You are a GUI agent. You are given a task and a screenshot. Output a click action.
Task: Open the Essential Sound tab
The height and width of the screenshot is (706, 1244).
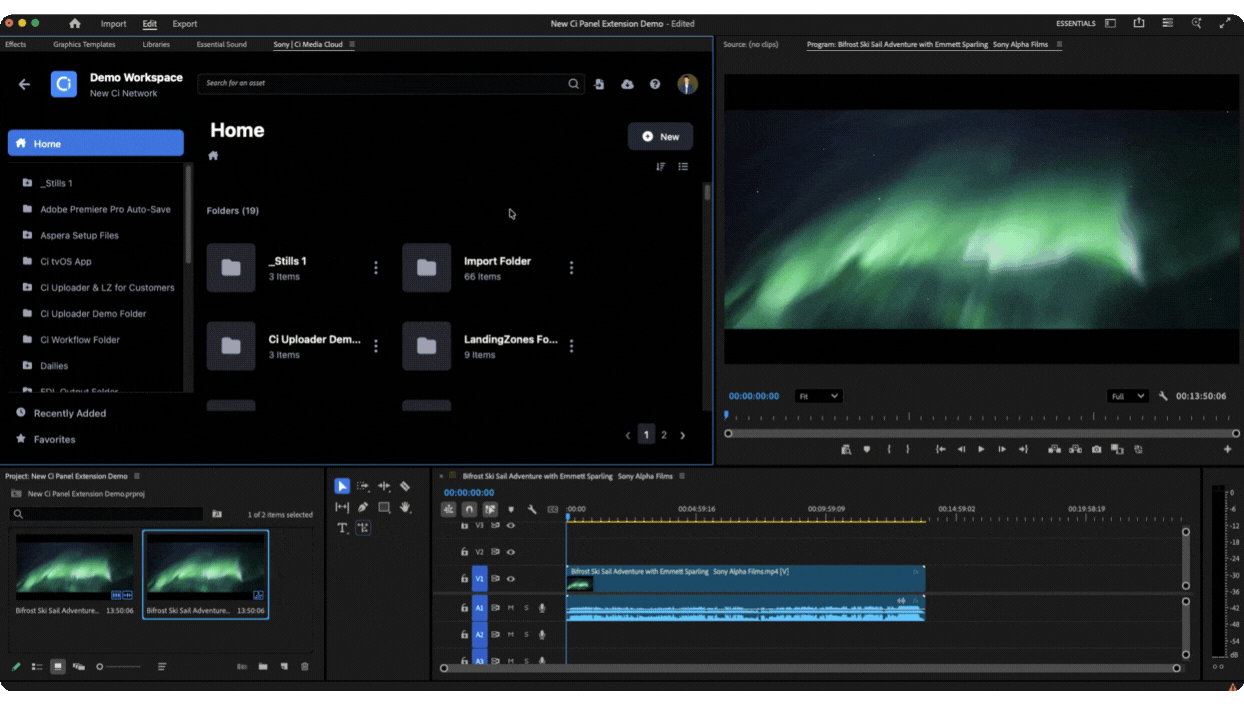tap(221, 44)
